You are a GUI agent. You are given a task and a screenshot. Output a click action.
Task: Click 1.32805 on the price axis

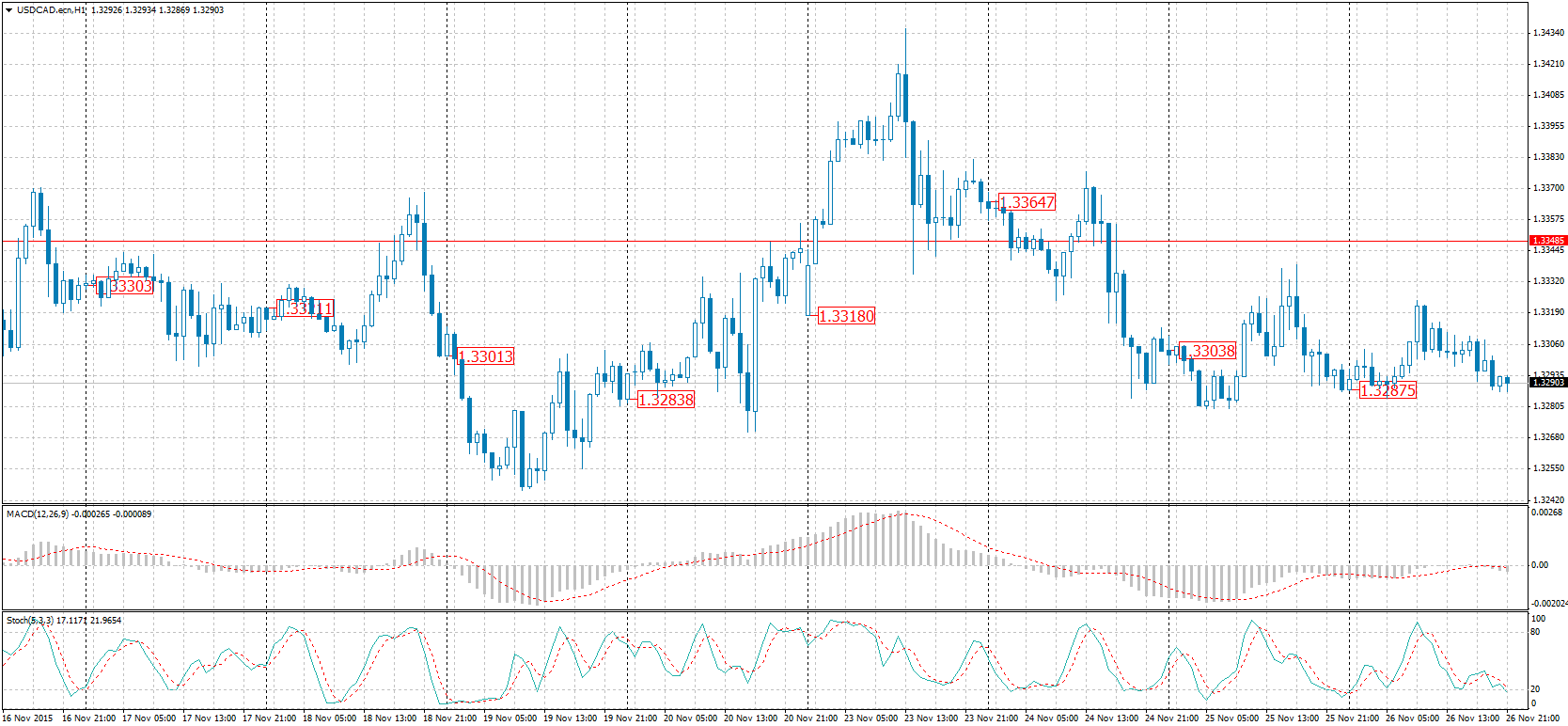[1548, 406]
